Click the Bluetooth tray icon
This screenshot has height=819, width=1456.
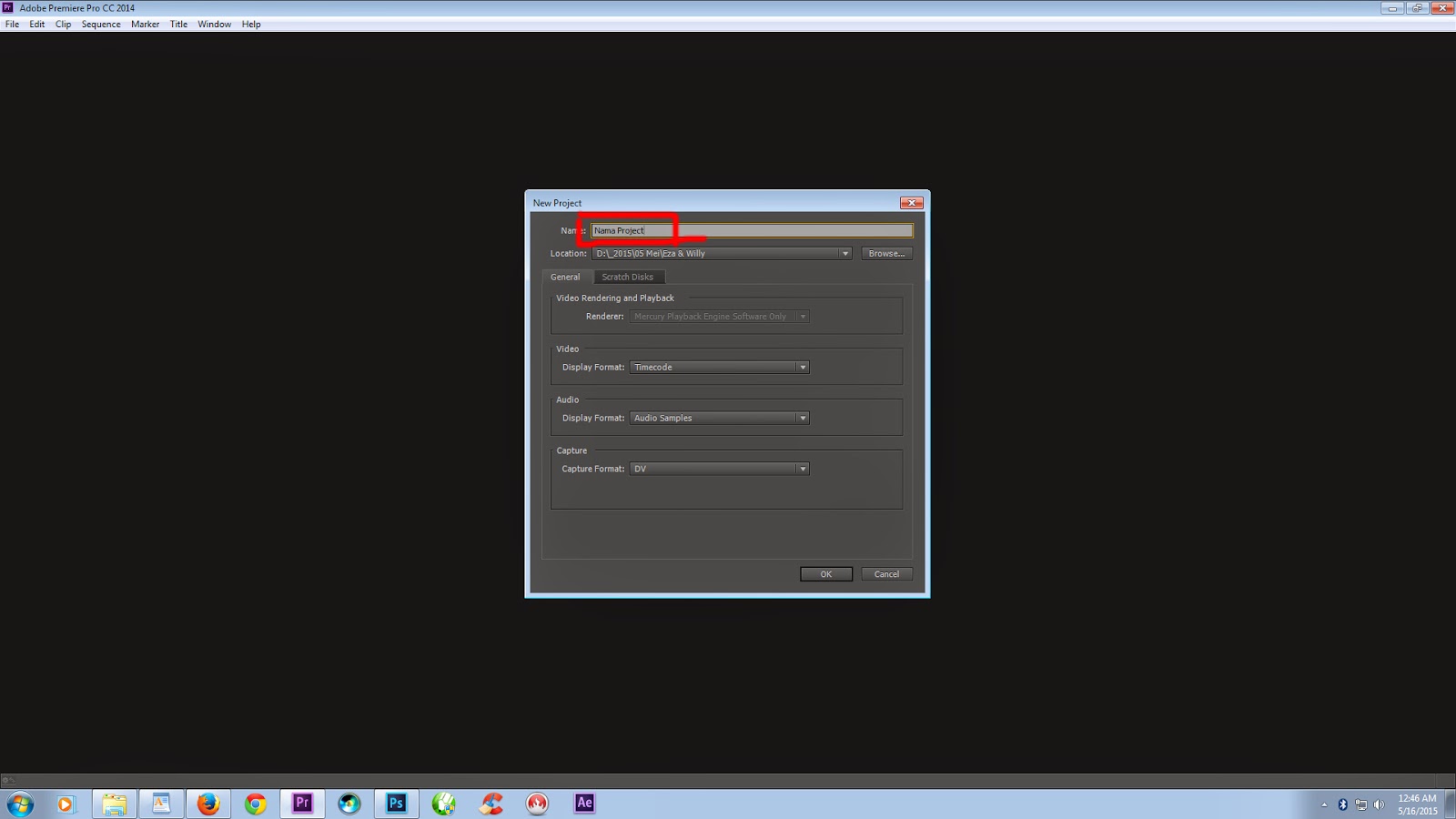(1342, 804)
